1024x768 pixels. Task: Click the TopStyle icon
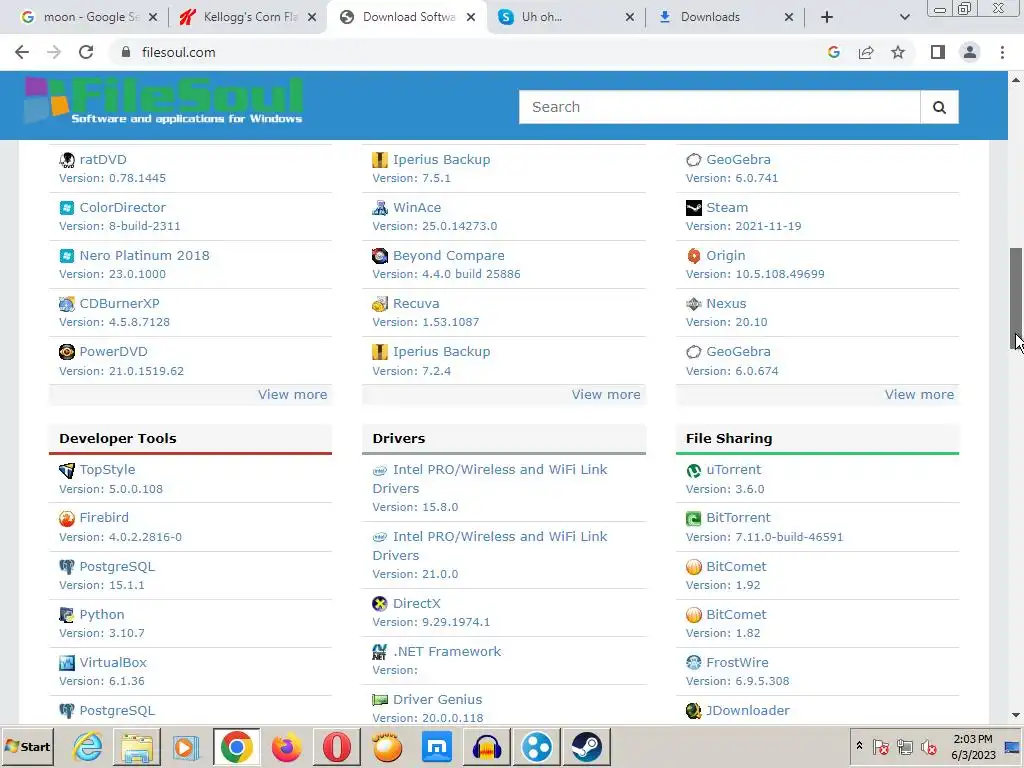click(67, 470)
